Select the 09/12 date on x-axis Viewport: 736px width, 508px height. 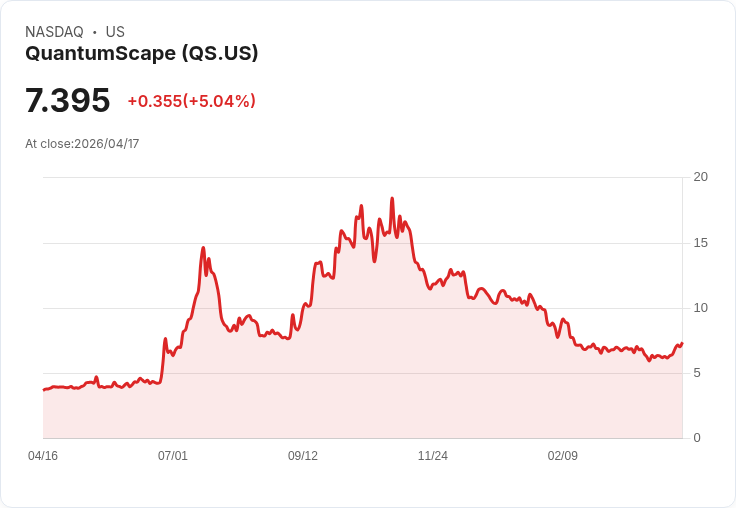(303, 456)
